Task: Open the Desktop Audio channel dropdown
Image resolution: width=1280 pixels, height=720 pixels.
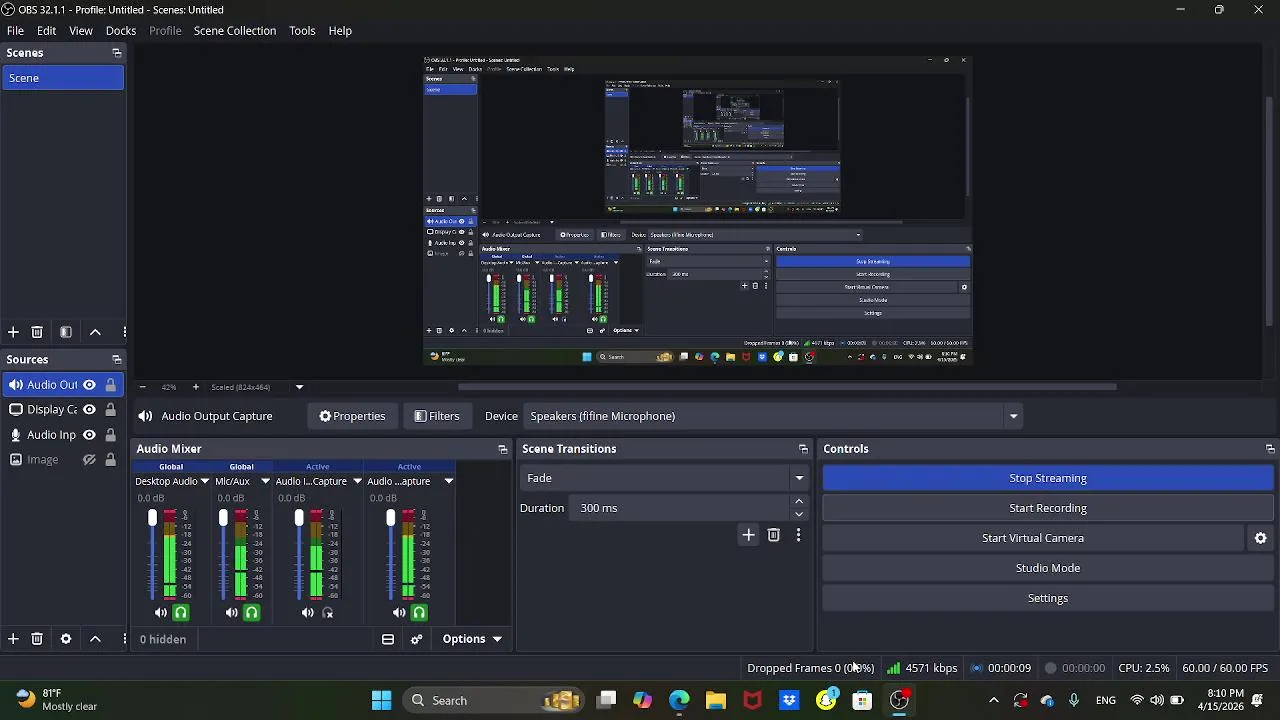Action: pyautogui.click(x=204, y=482)
